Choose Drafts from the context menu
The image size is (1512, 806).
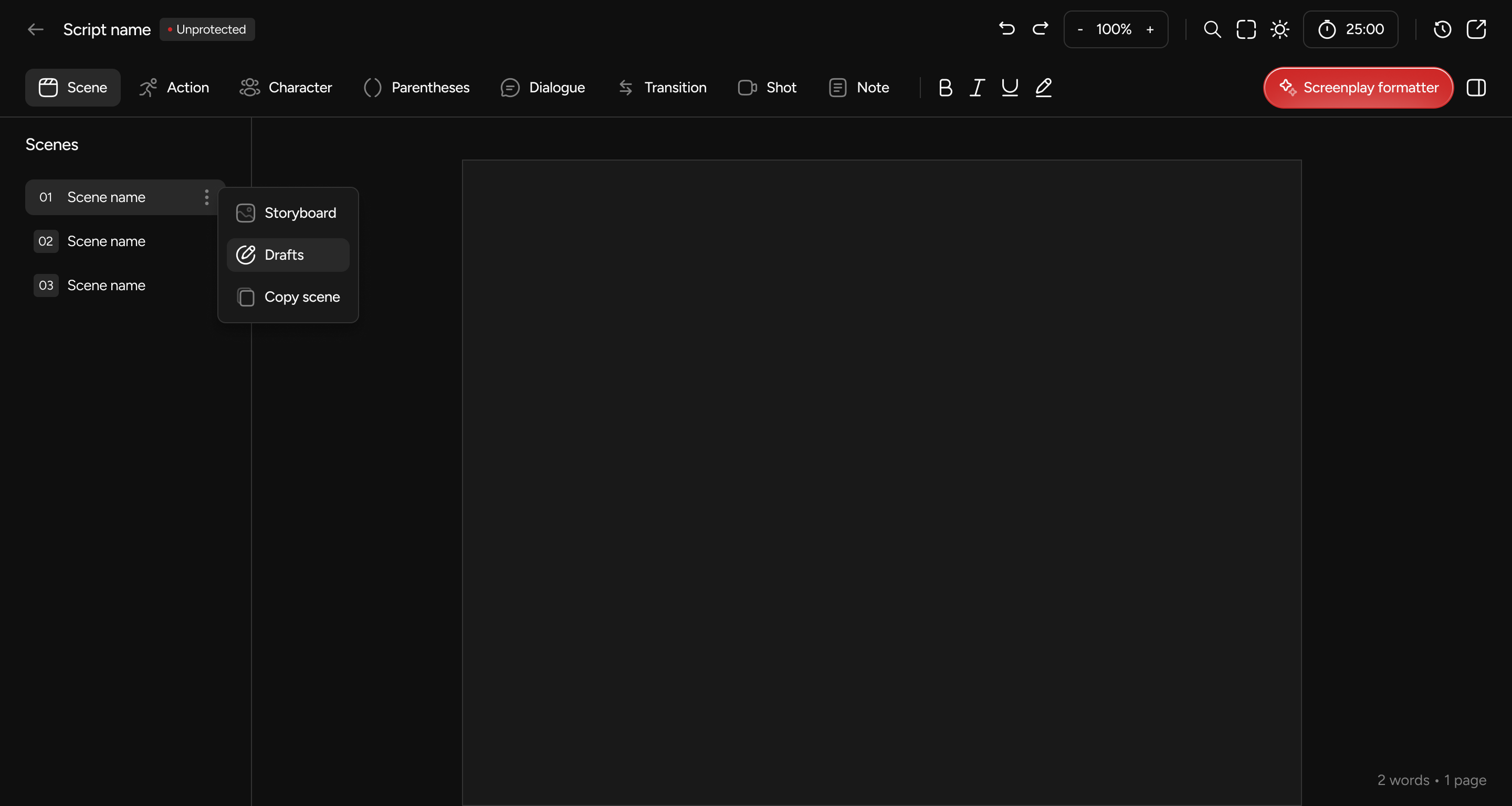tap(288, 254)
